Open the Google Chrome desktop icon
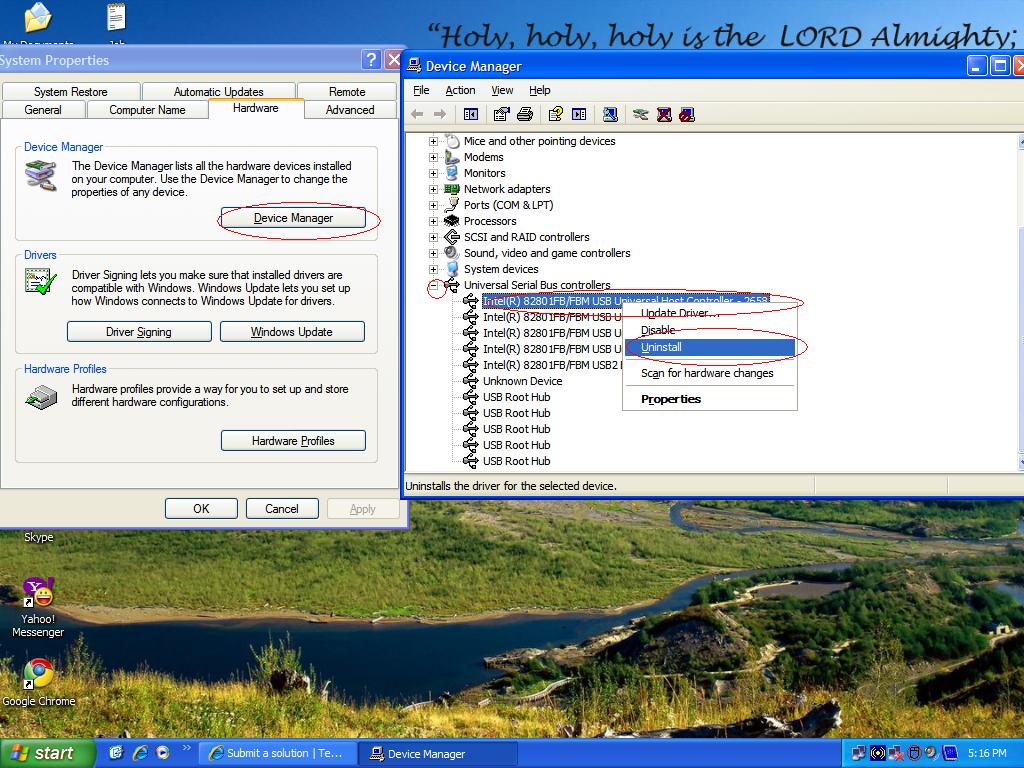This screenshot has height=768, width=1024. pos(38,675)
